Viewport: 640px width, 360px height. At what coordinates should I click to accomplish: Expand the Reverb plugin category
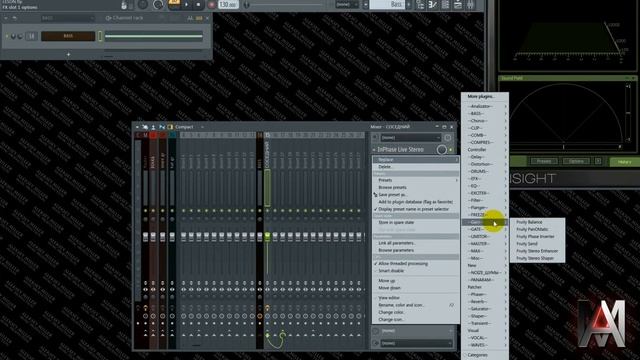485,302
